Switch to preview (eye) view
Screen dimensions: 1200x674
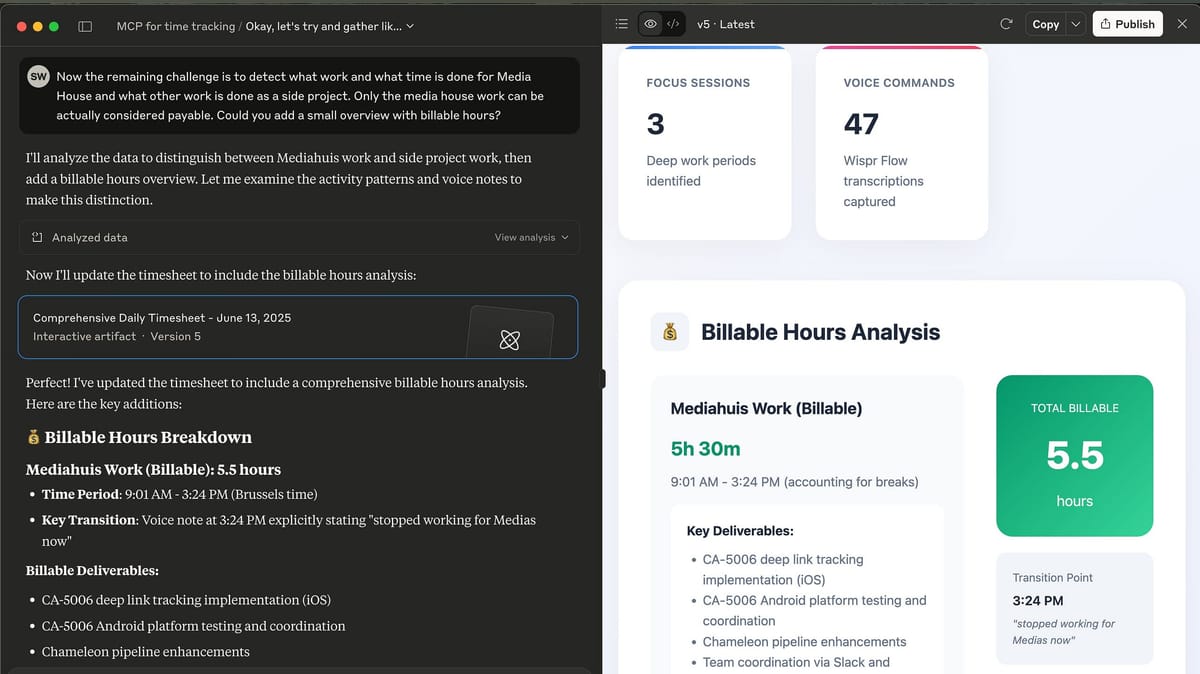651,24
